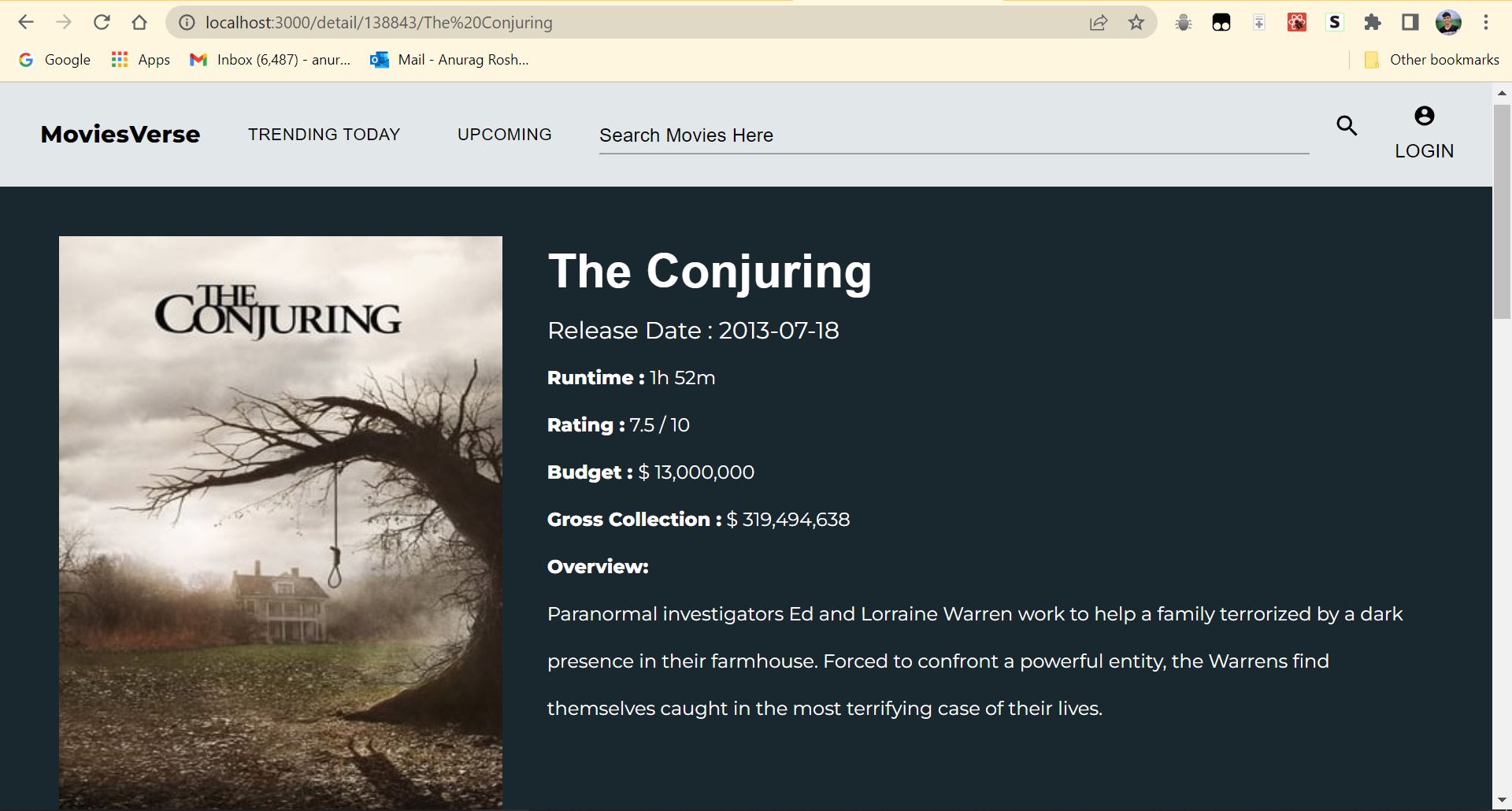
Task: Click the MoviesVerse logo
Action: pos(120,135)
